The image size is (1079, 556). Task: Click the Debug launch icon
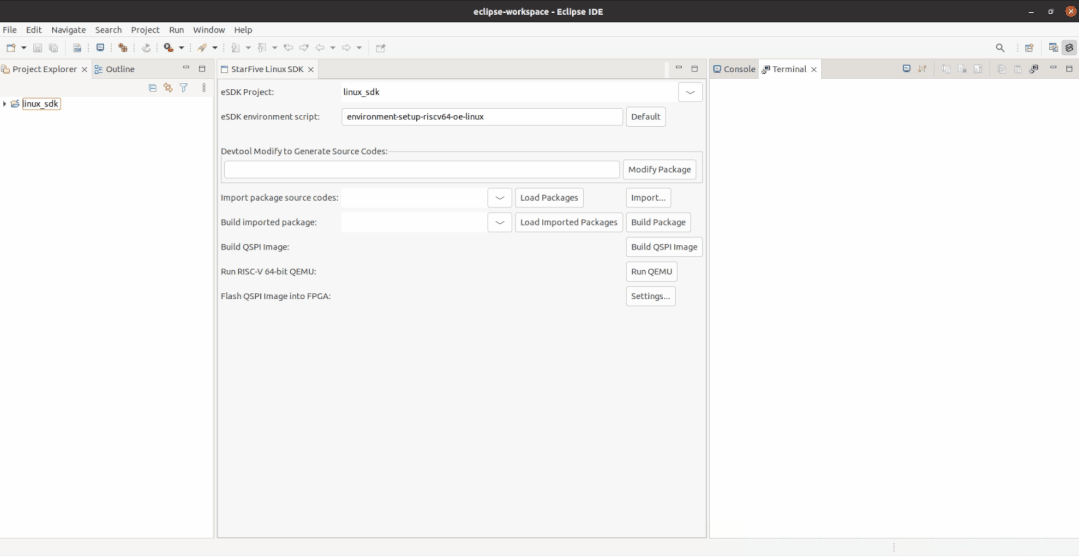[169, 48]
